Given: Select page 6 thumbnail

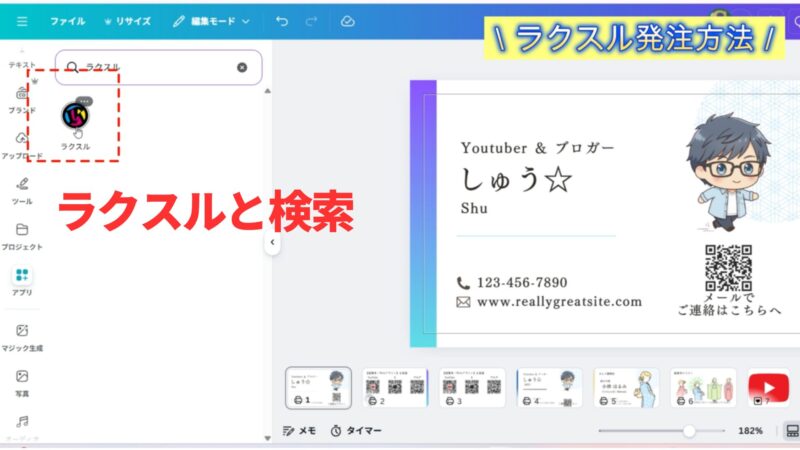Looking at the screenshot, I should point(703,388).
